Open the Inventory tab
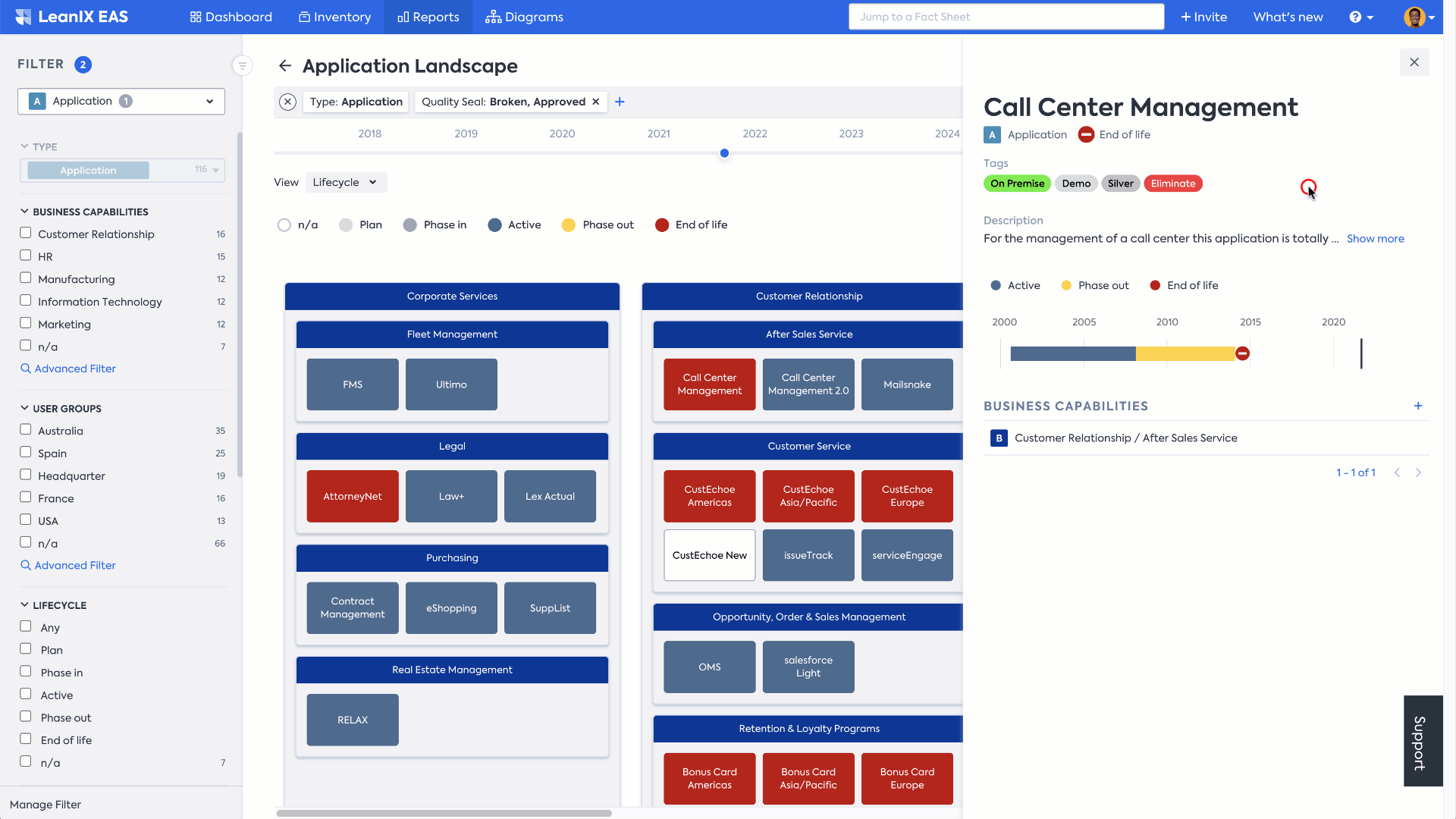 (x=334, y=17)
